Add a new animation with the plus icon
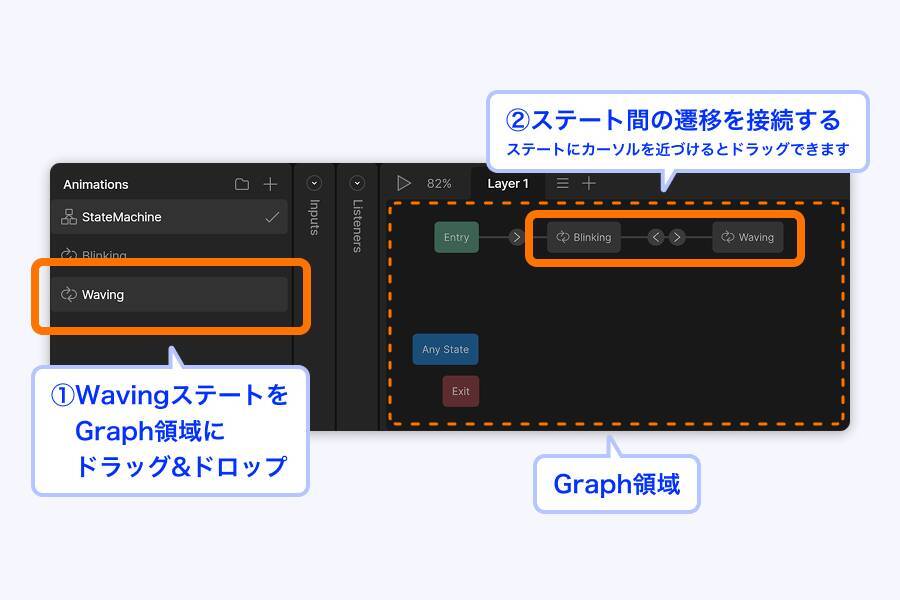The image size is (900, 600). pyautogui.click(x=270, y=184)
